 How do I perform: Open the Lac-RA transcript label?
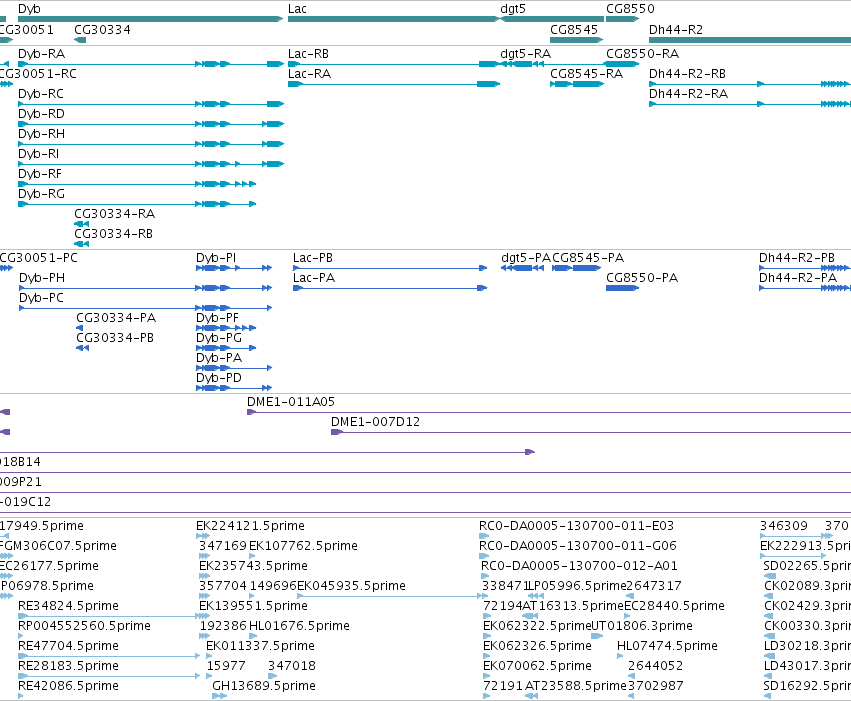[309, 74]
